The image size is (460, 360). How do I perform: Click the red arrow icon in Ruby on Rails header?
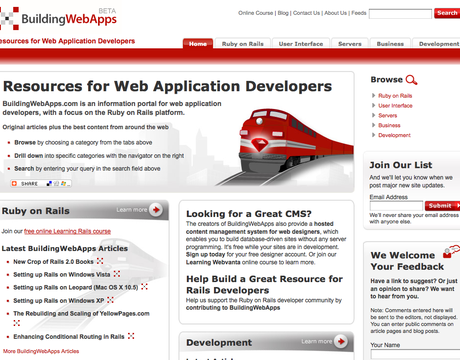pyautogui.click(x=156, y=210)
